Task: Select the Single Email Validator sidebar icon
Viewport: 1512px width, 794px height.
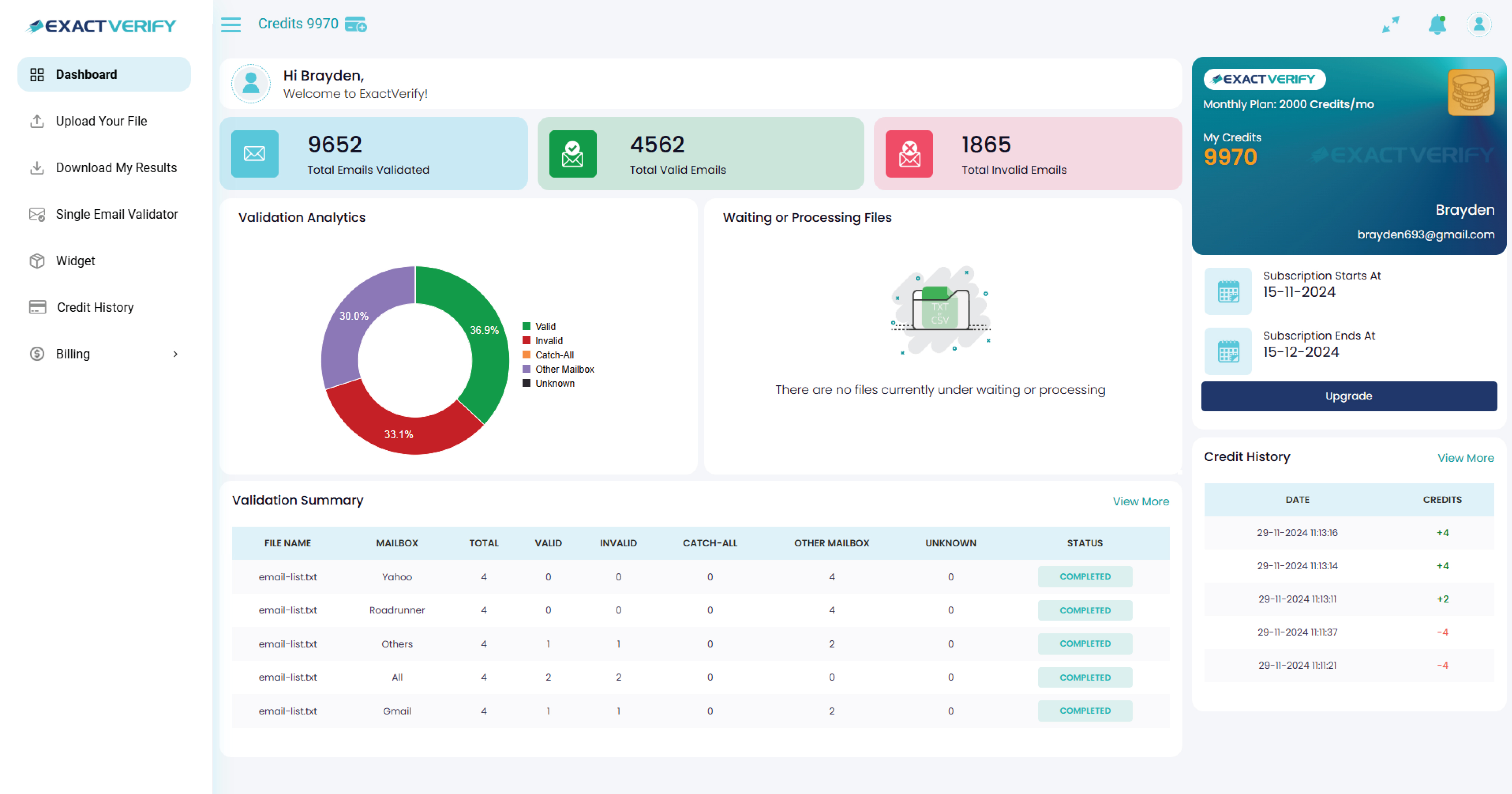Action: [37, 214]
